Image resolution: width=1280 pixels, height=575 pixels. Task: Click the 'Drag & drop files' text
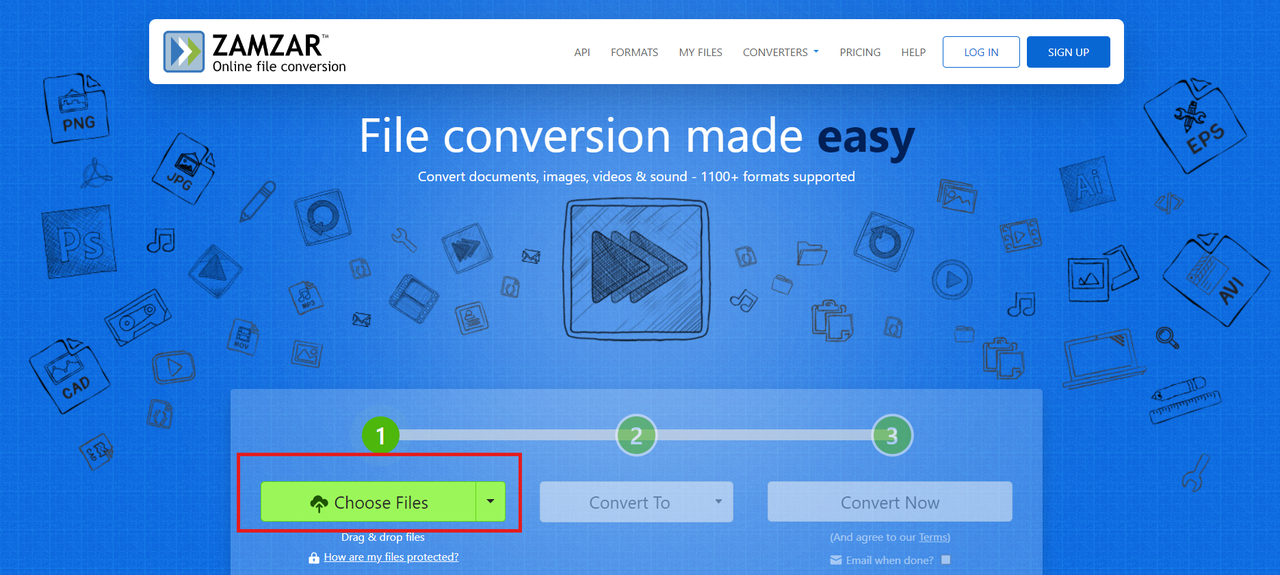tap(383, 537)
